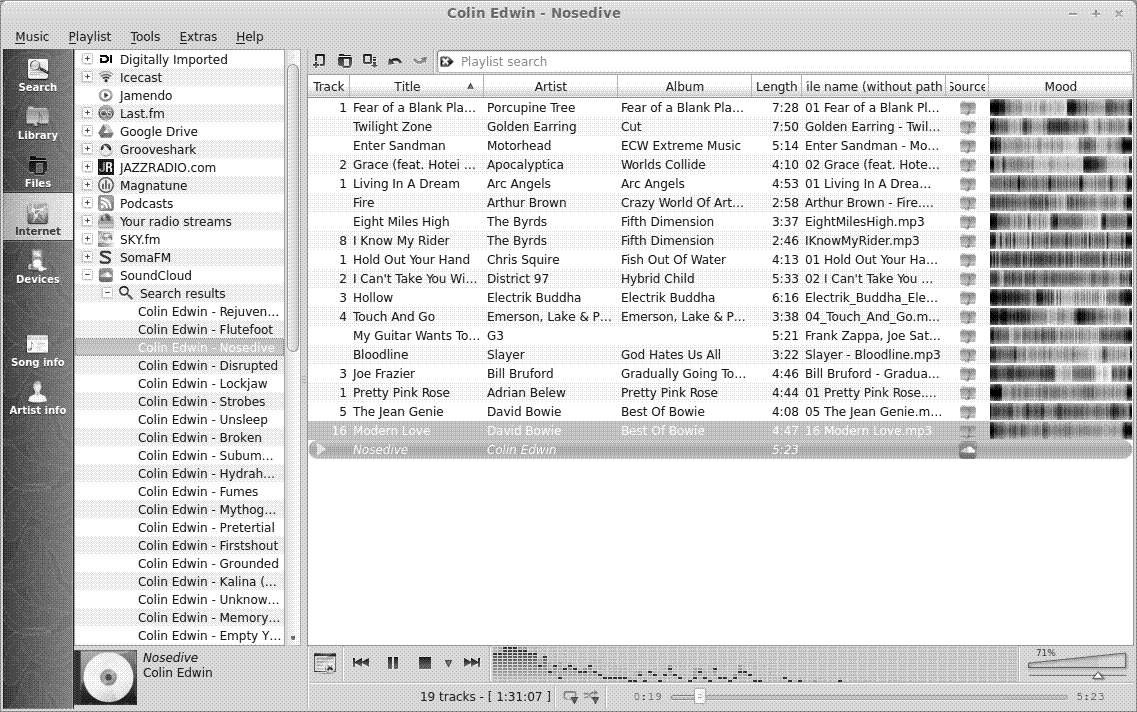The width and height of the screenshot is (1137, 712).
Task: Expand the Icecast tree node
Action: 87,77
